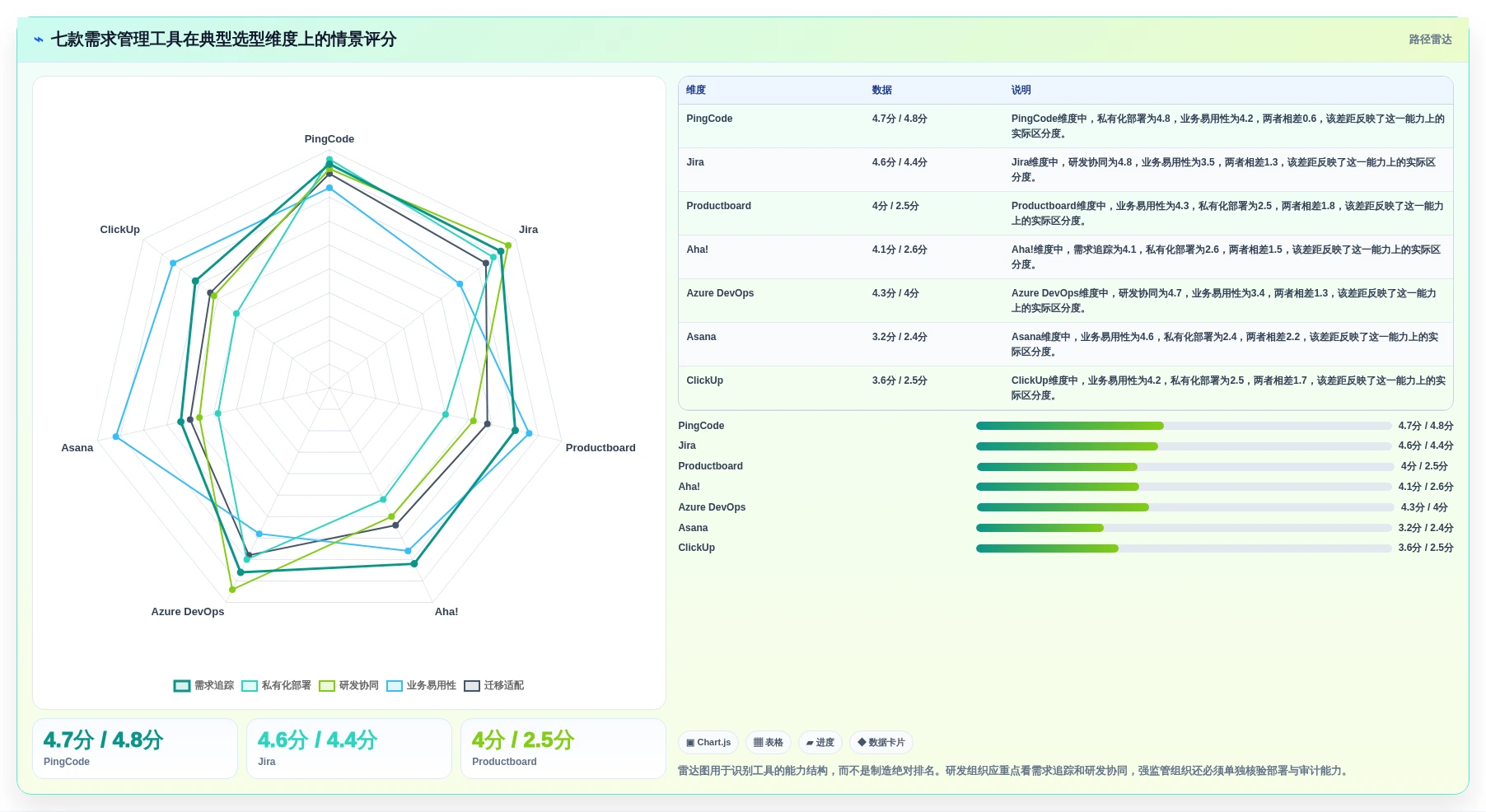
Task: Click the 4.3分 / 4分 progress value
Action: pos(1424,507)
